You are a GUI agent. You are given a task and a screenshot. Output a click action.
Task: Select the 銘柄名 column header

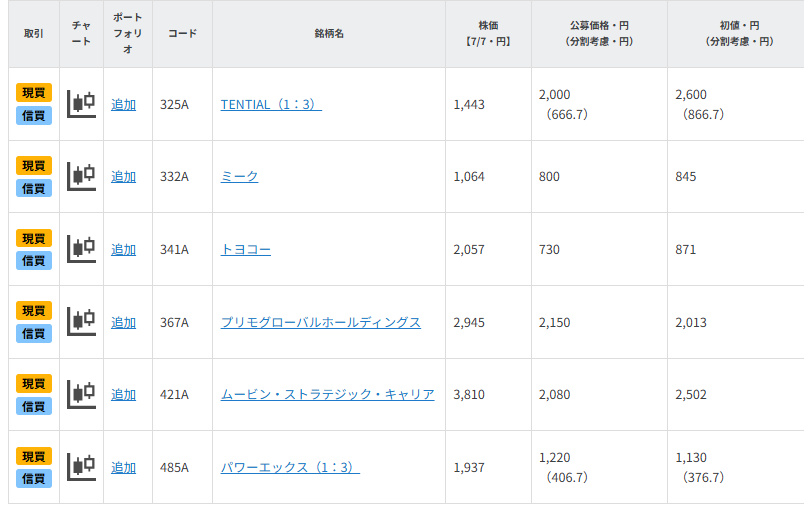click(x=329, y=34)
